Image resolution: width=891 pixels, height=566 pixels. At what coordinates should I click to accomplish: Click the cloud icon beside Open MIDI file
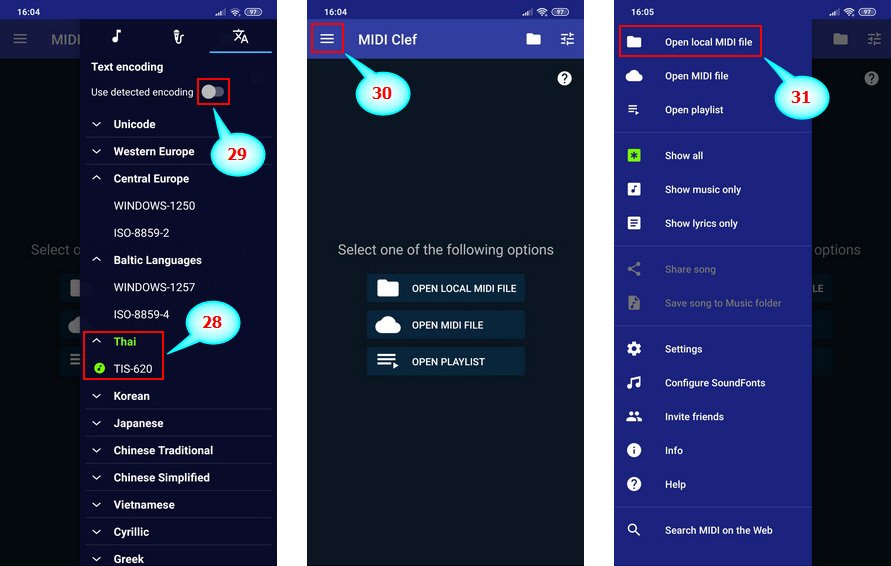pos(634,76)
